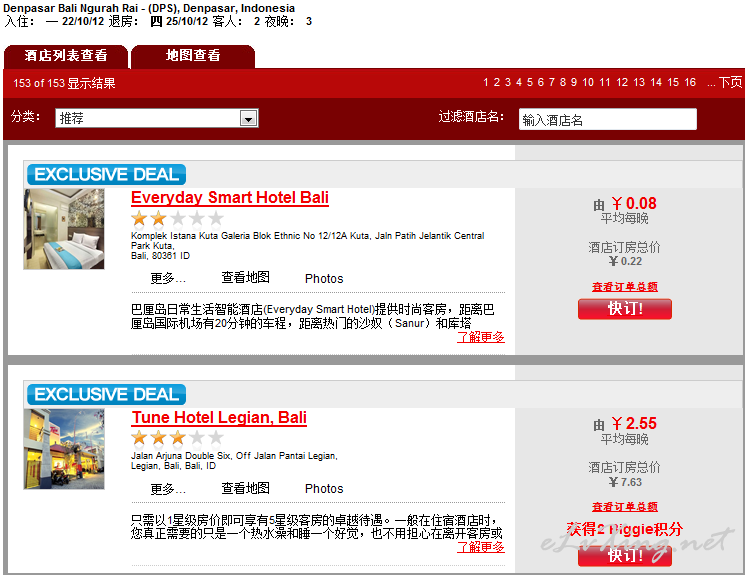Screen dimensions: 745x575
Task: Open Tune Hotel Legian, Bali title link
Action: click(x=219, y=418)
